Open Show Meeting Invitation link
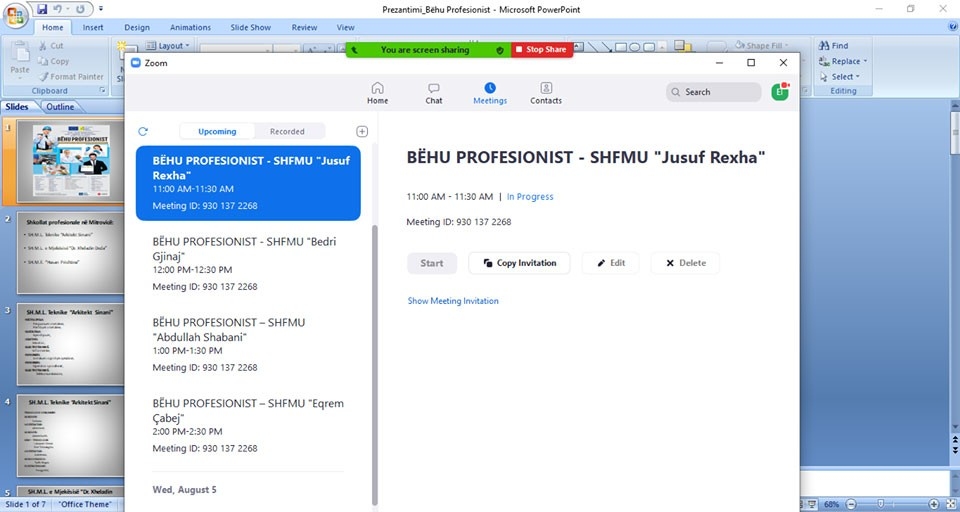Screen dimensions: 960x512 (x=453, y=301)
